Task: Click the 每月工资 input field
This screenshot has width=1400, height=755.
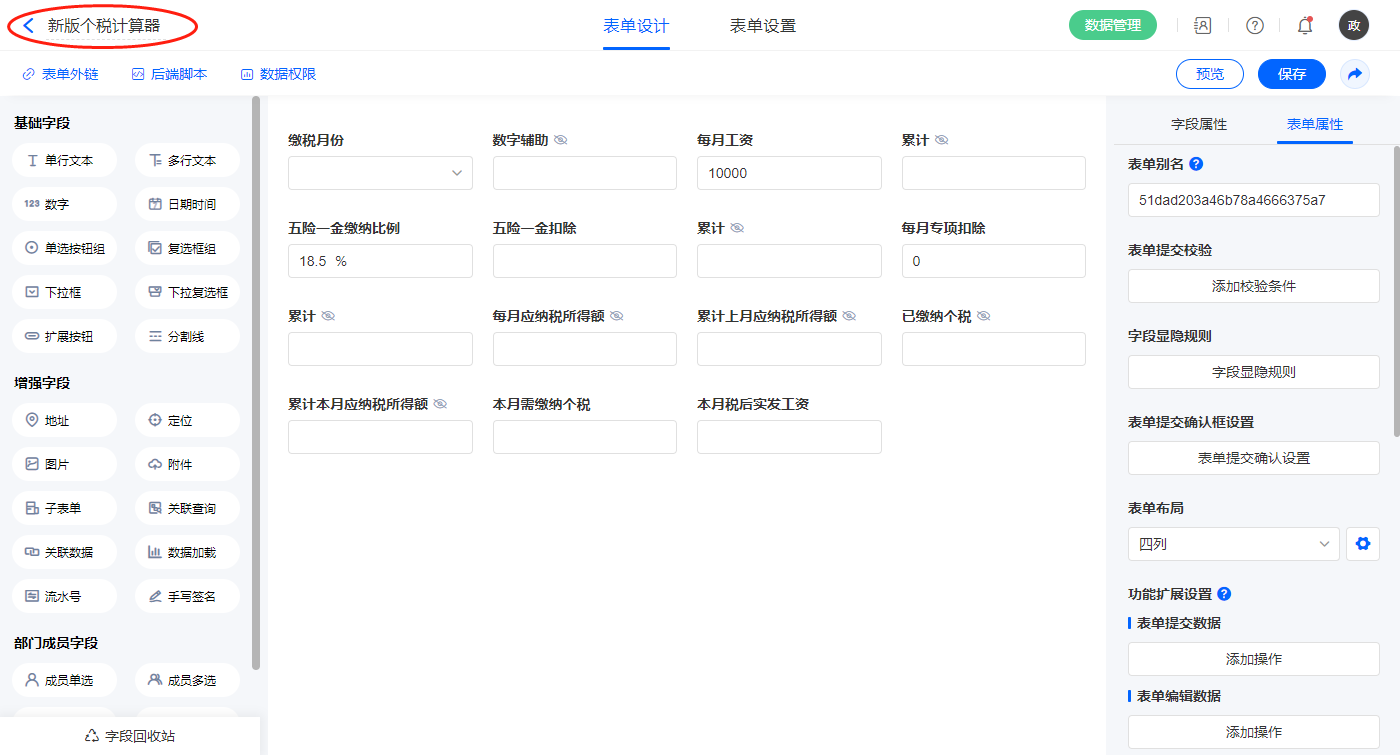Action: [x=789, y=173]
